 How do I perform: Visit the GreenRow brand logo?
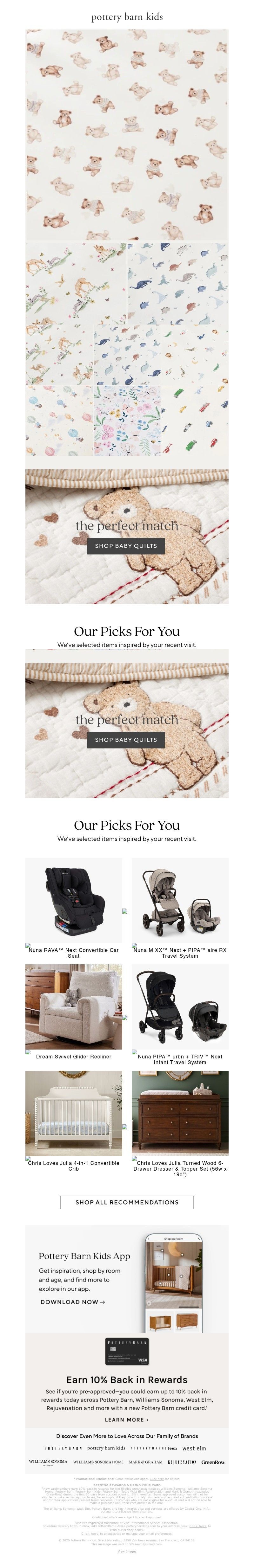213,1462
